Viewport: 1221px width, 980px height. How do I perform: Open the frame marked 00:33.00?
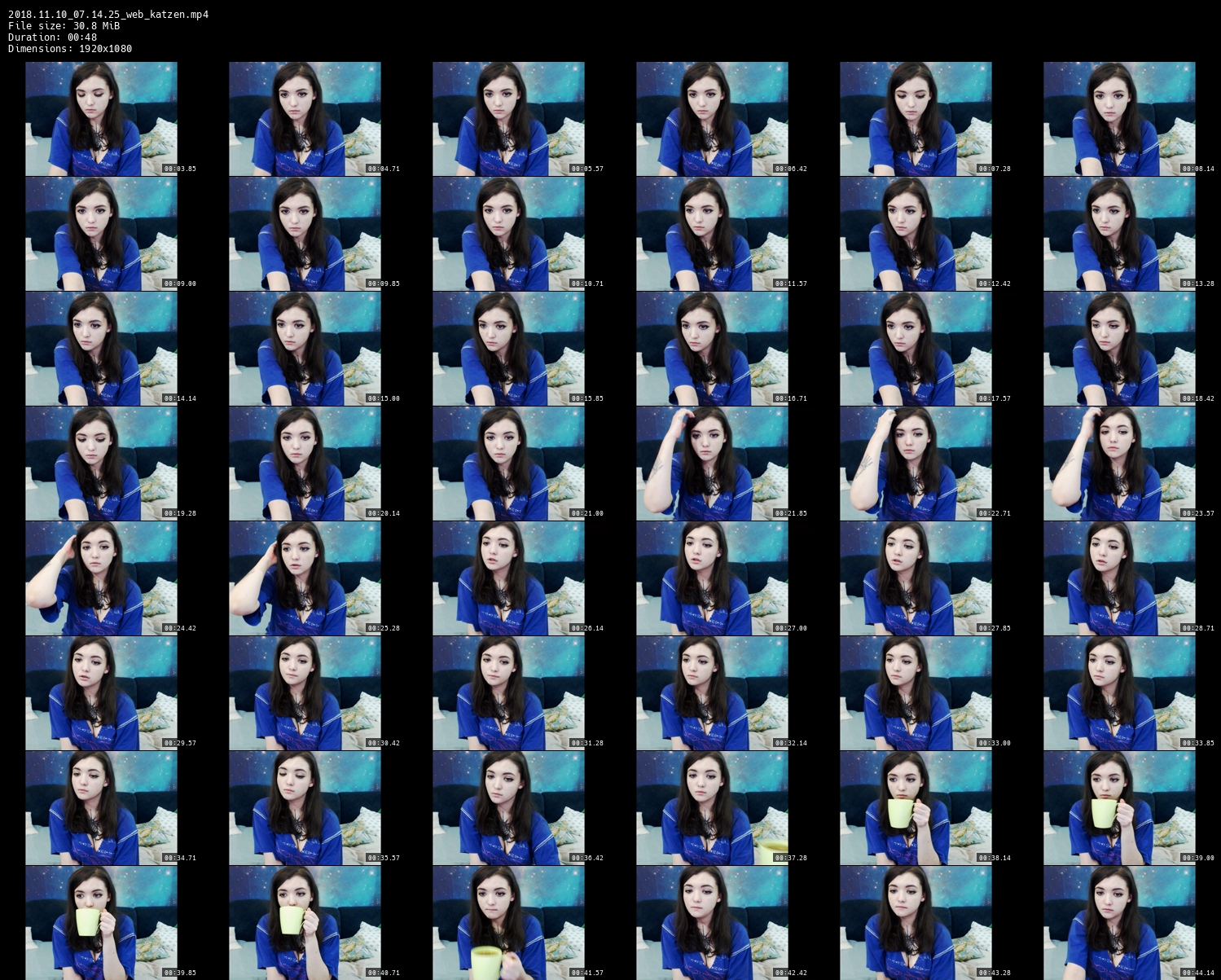pos(916,693)
